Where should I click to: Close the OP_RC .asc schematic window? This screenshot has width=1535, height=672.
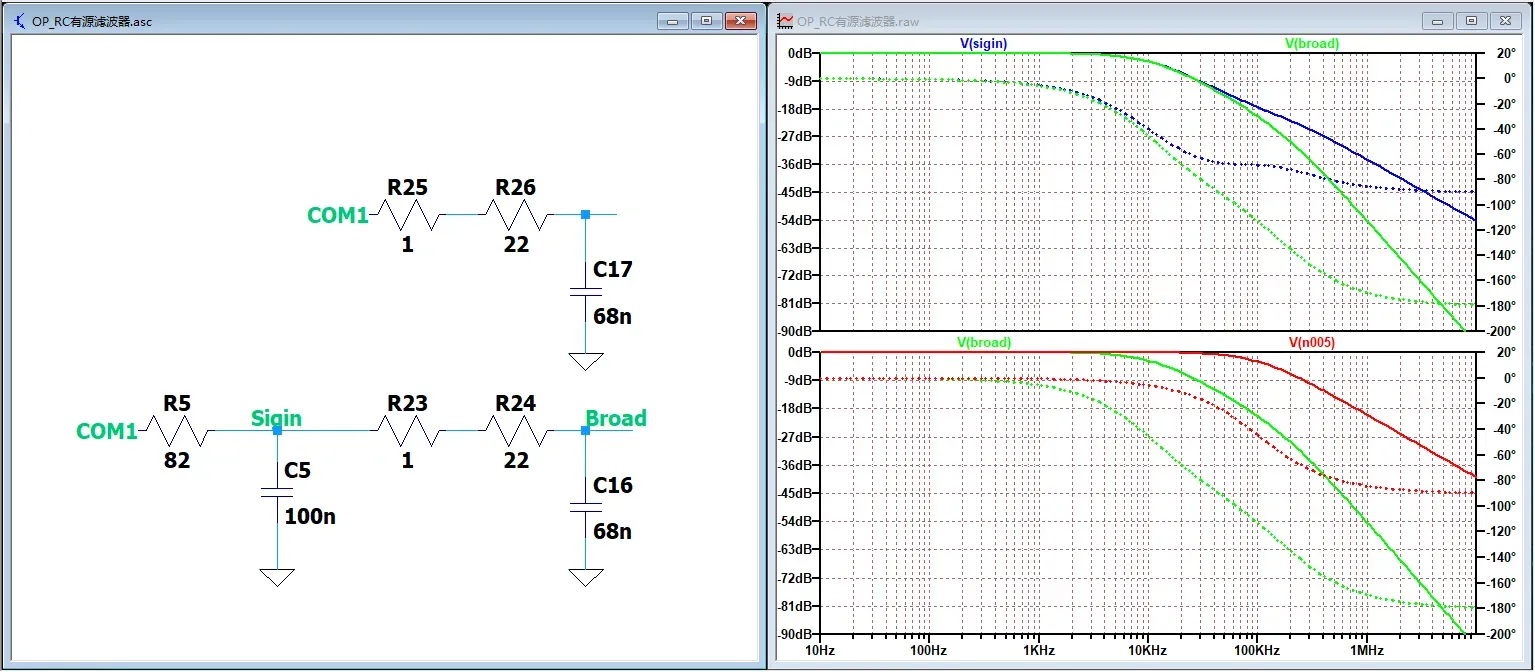[740, 20]
